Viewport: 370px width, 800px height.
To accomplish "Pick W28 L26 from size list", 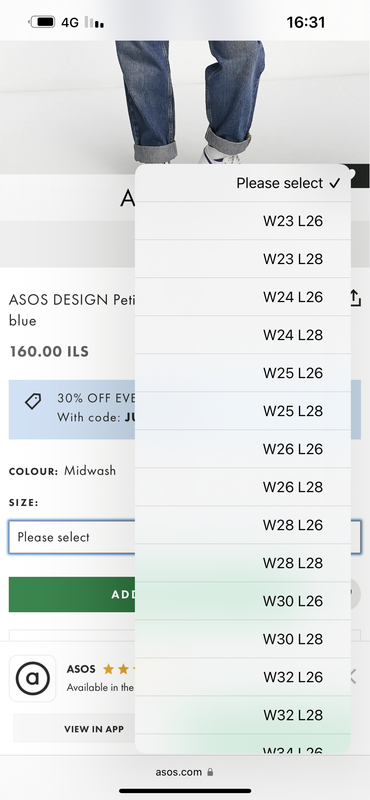I will coord(243,525).
